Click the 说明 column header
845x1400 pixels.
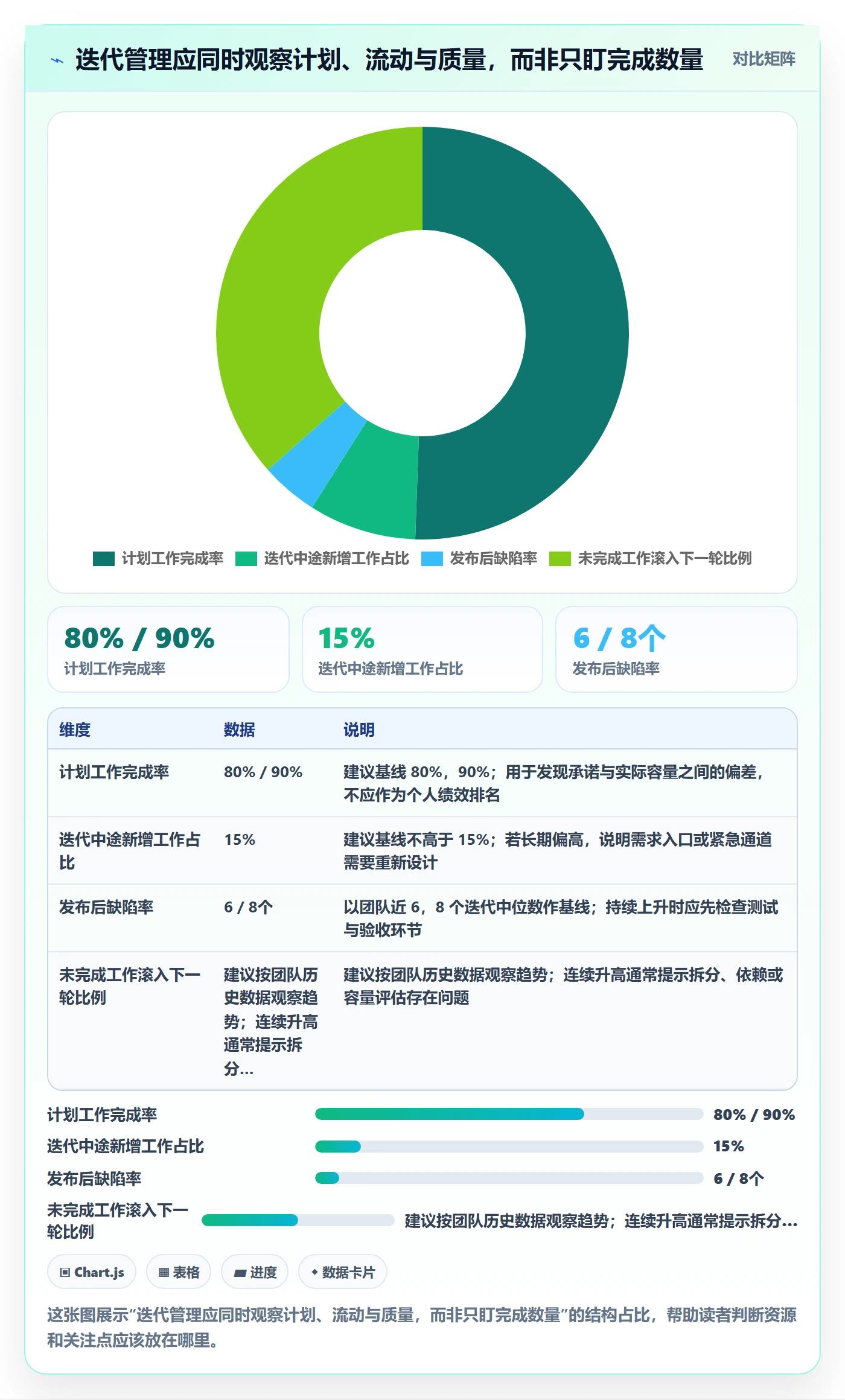(x=359, y=730)
